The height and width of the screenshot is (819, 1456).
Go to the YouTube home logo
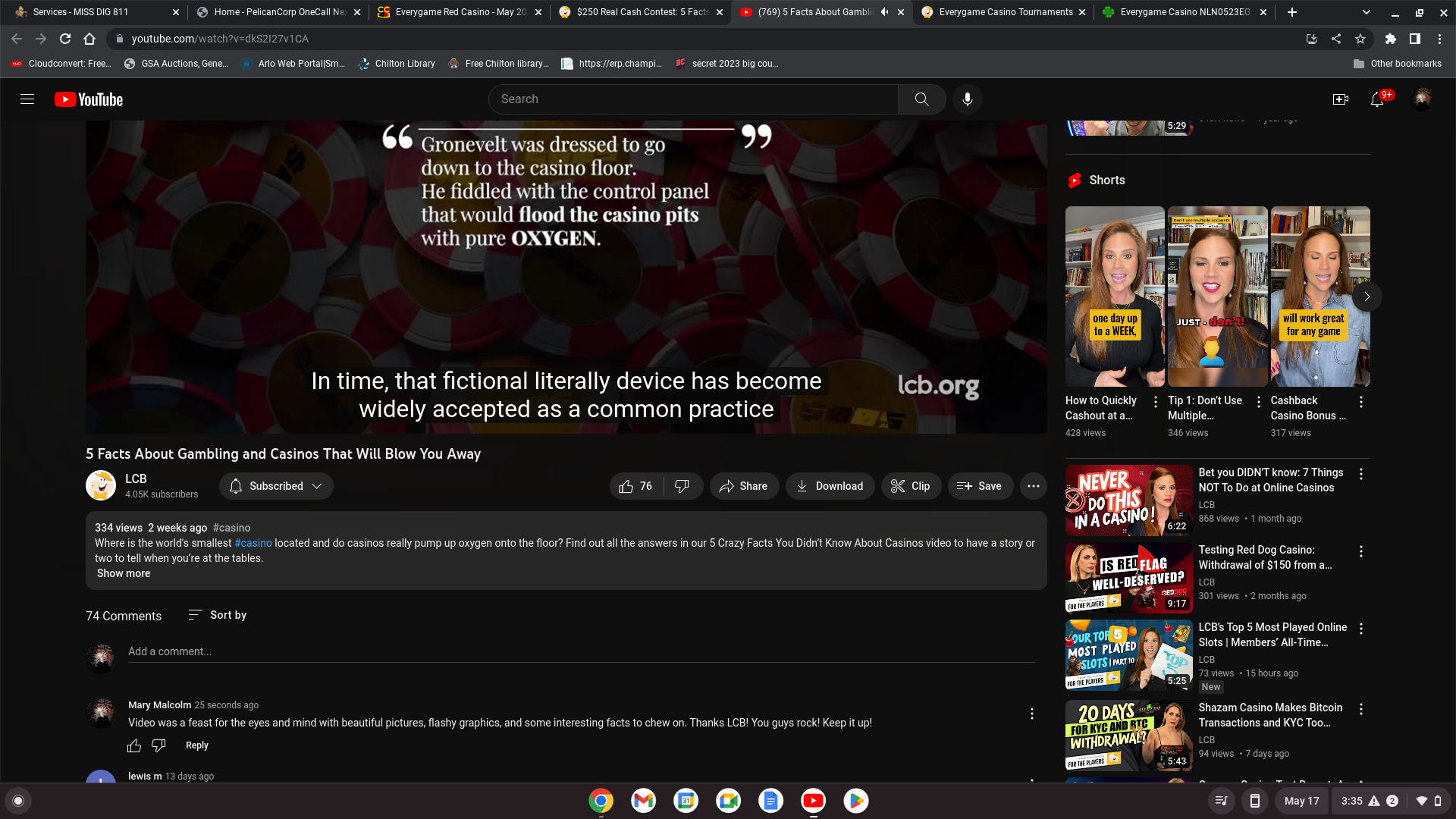[x=89, y=99]
